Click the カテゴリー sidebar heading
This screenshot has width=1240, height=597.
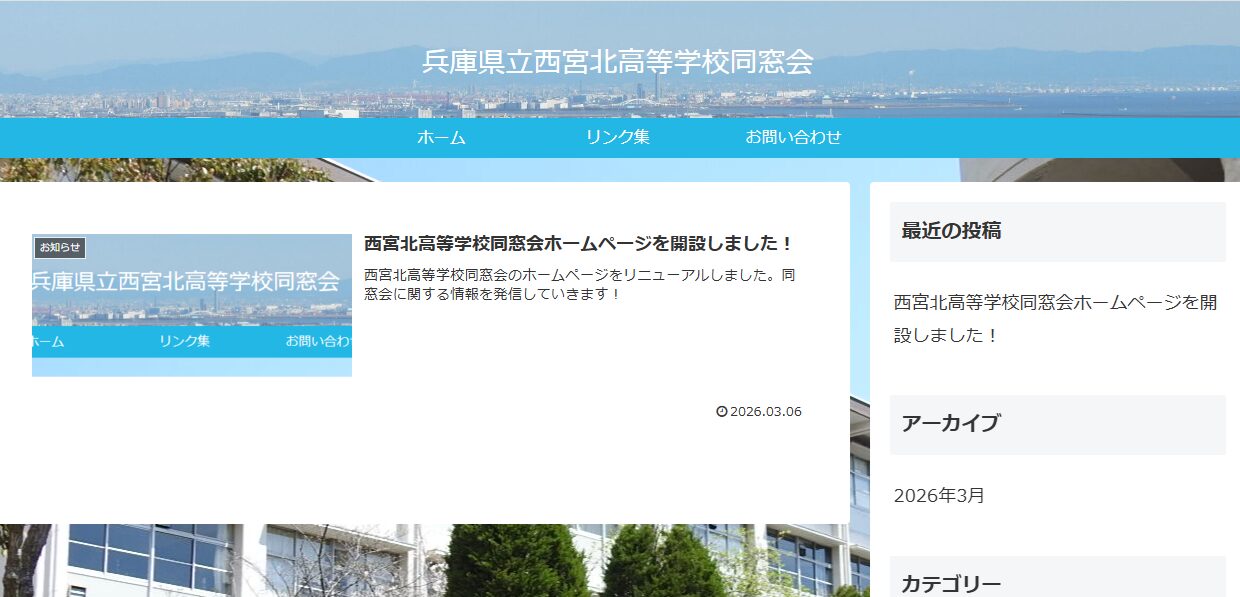(x=951, y=584)
